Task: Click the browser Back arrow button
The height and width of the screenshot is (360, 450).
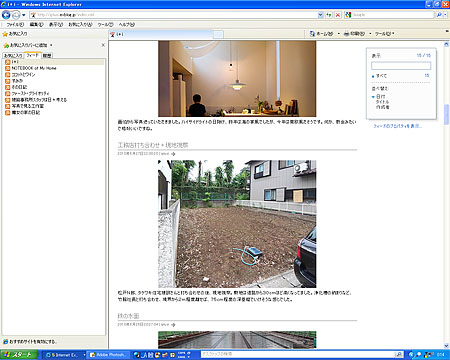Action: click(6, 15)
